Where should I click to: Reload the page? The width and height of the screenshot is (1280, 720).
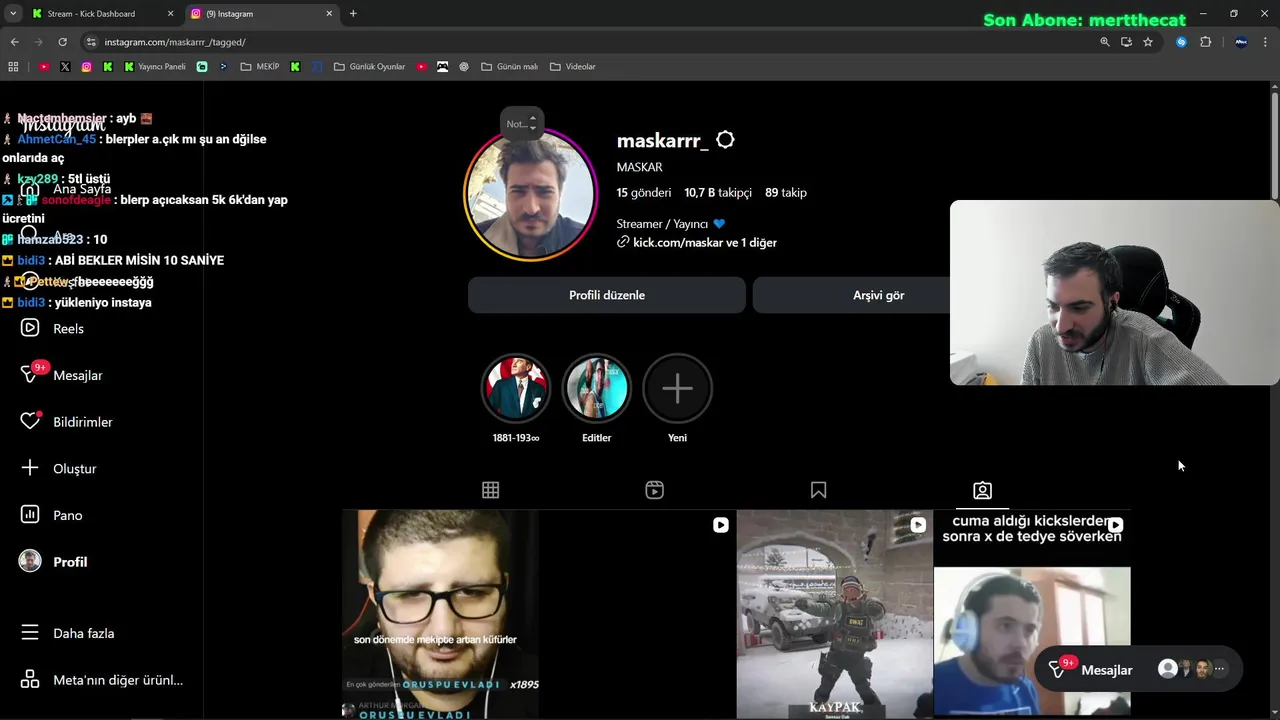point(62,42)
